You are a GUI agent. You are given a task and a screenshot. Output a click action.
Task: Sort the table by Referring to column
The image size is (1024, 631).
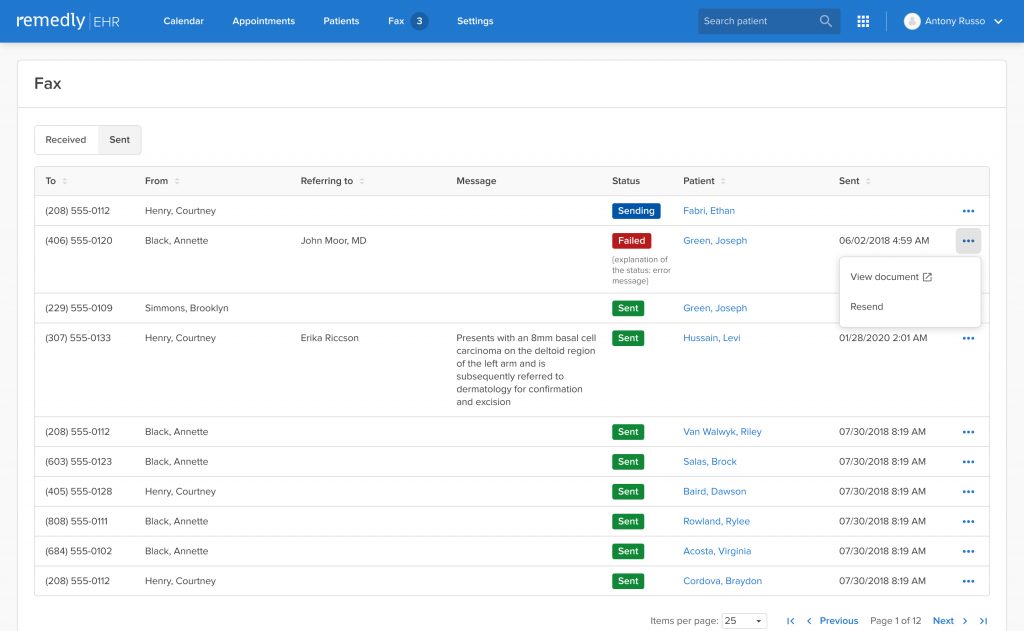(362, 181)
